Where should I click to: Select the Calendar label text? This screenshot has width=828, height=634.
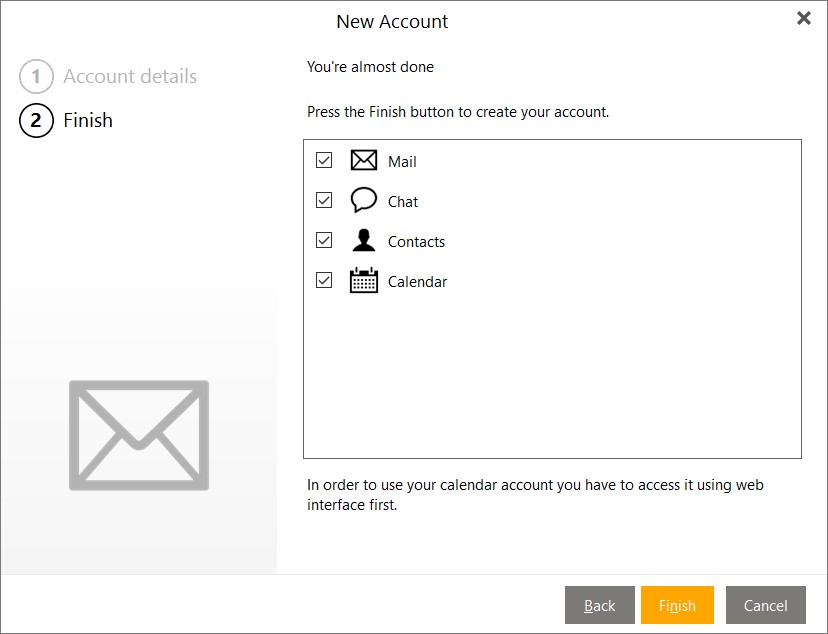(x=417, y=282)
